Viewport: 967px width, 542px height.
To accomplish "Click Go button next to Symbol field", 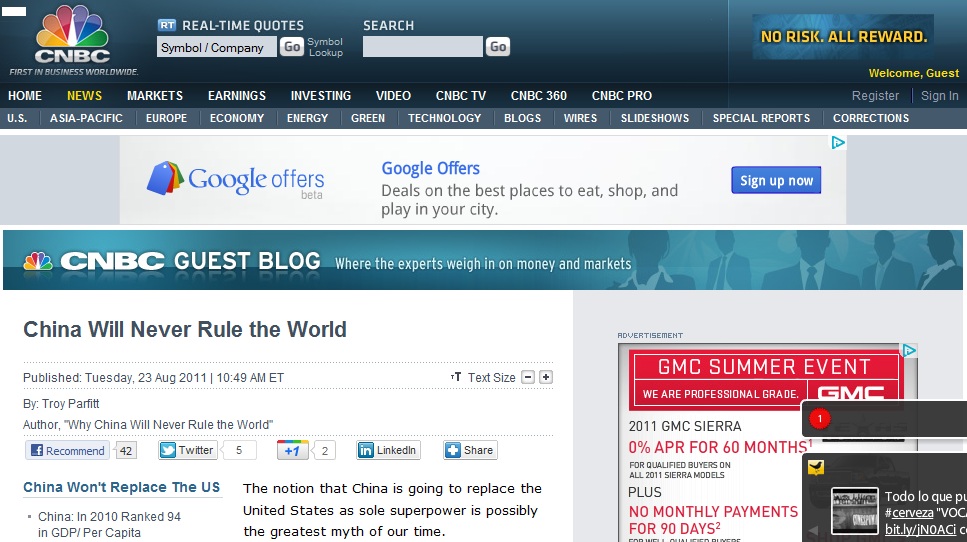I will pos(292,47).
